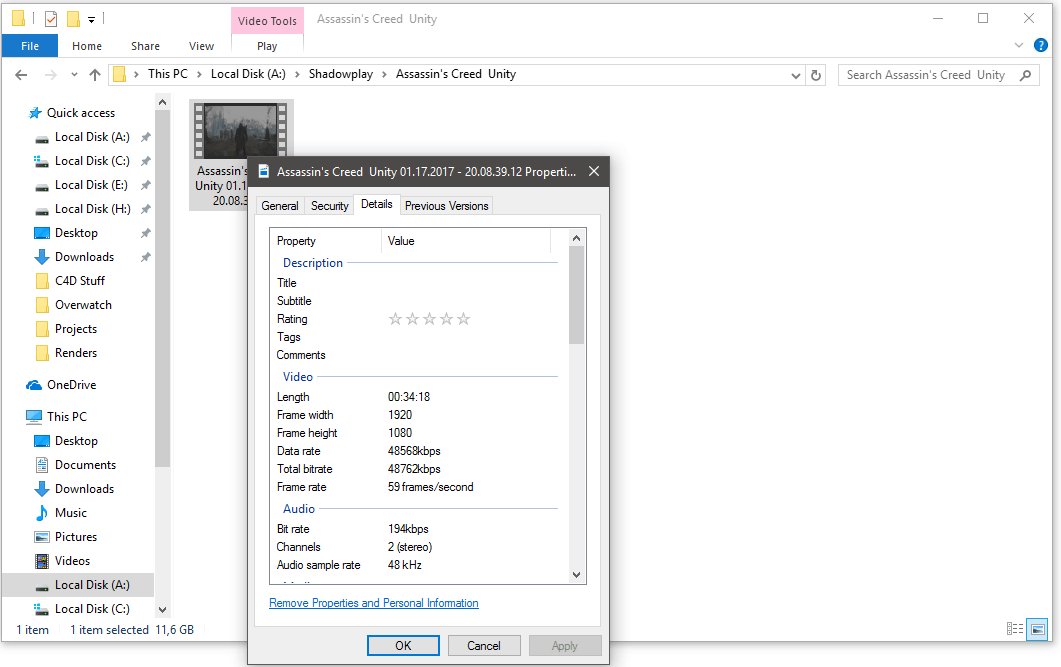Switch to Large thumbnails view icon
Viewport: 1061px width, 667px height.
tap(1037, 629)
